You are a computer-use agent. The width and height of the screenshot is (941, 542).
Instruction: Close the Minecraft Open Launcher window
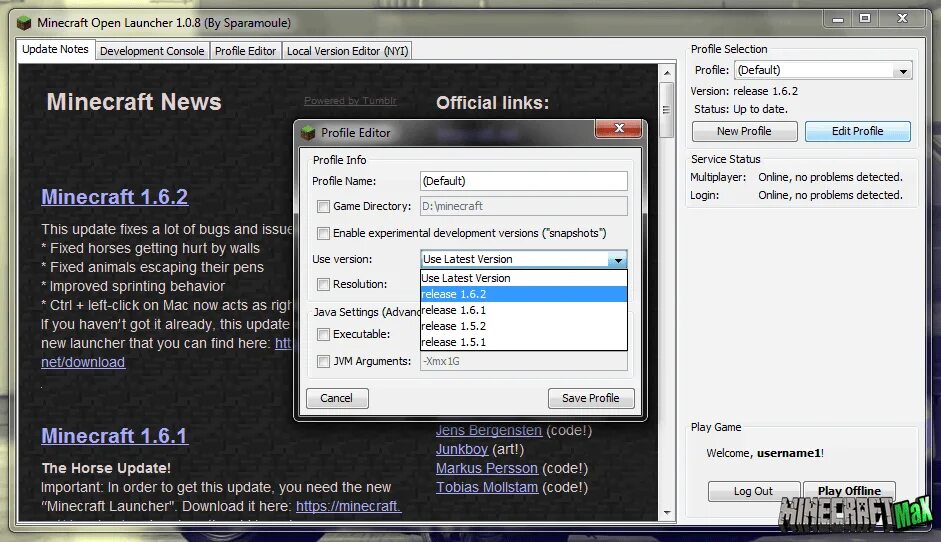902,19
